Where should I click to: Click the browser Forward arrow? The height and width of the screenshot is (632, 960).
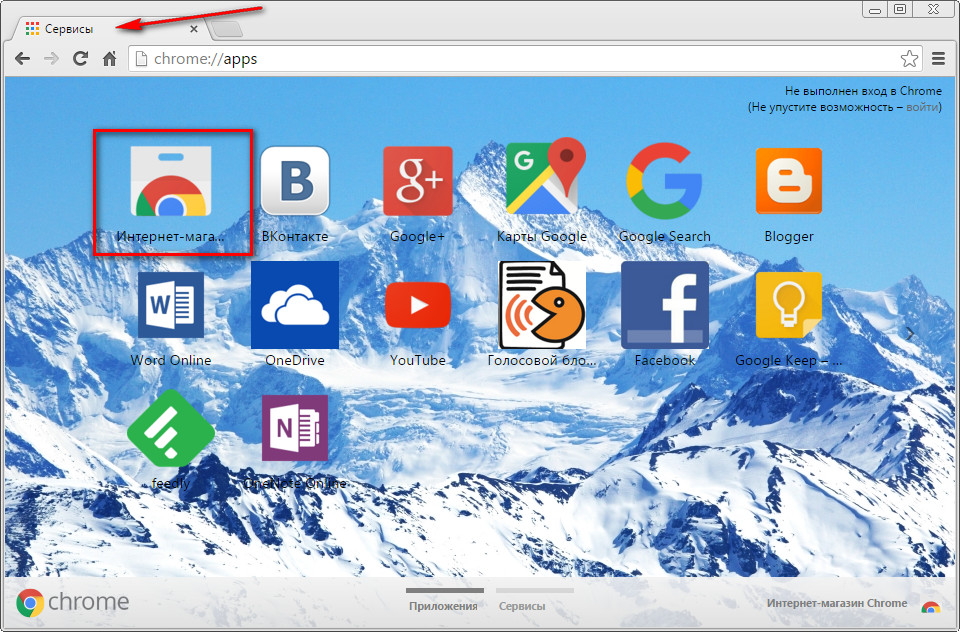click(x=51, y=59)
